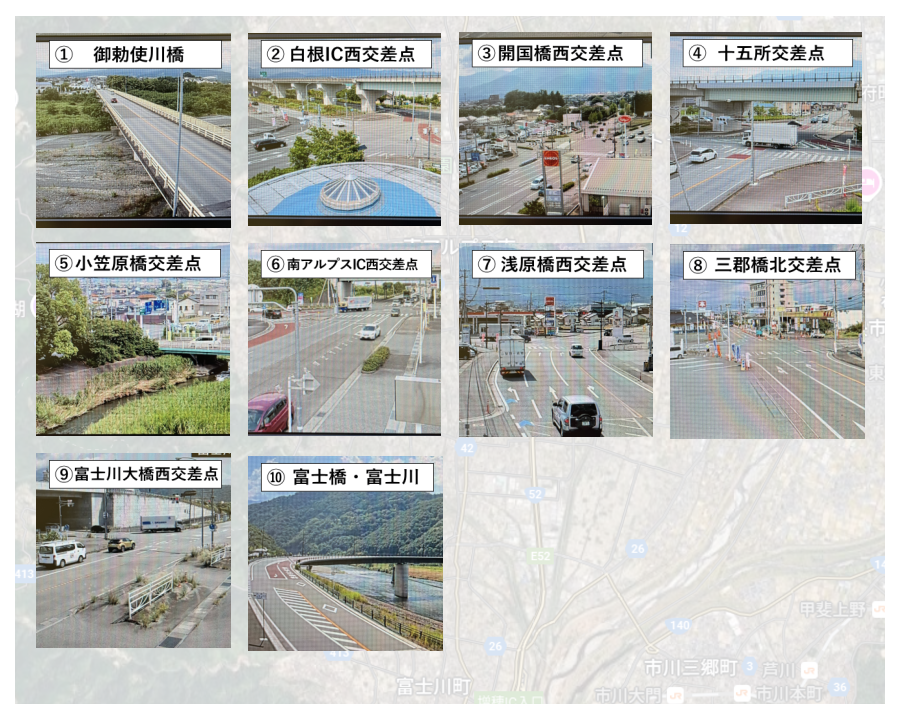This screenshot has width=900, height=720.
Task: Click the pink lodging map marker
Action: coord(869,184)
